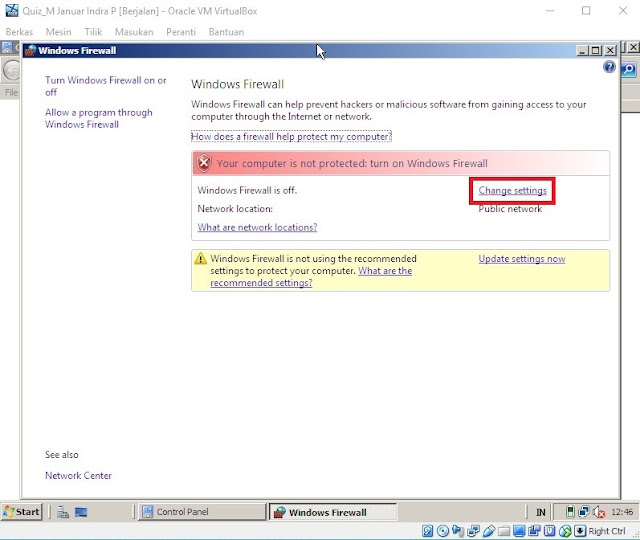
Task: Click the muted volume tray icon
Action: pyautogui.click(x=600, y=512)
